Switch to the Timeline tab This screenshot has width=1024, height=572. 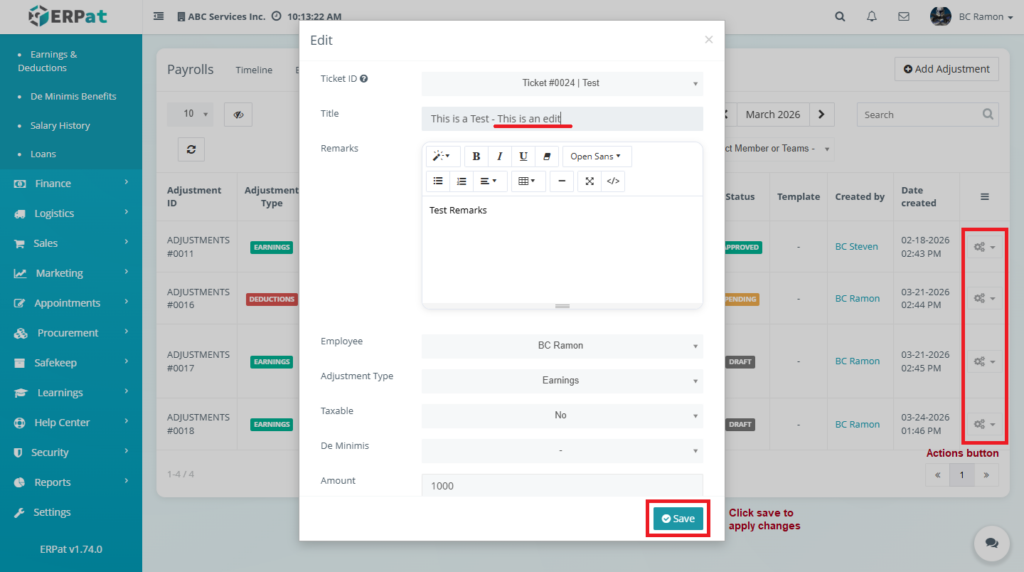pos(254,70)
